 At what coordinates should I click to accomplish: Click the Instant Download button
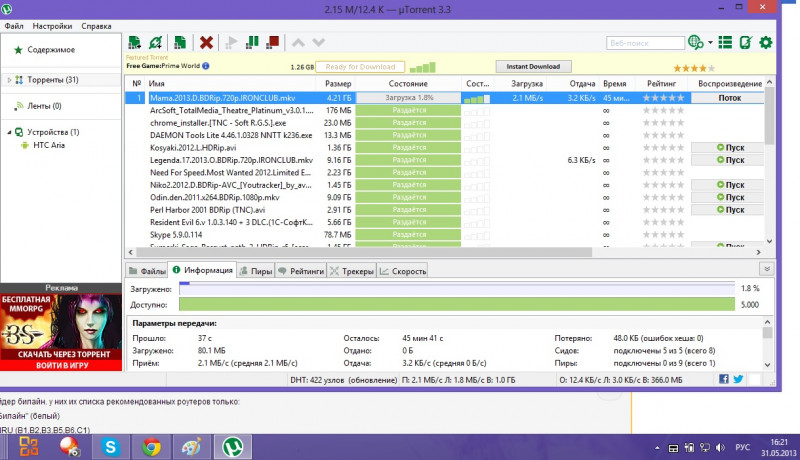(533, 66)
